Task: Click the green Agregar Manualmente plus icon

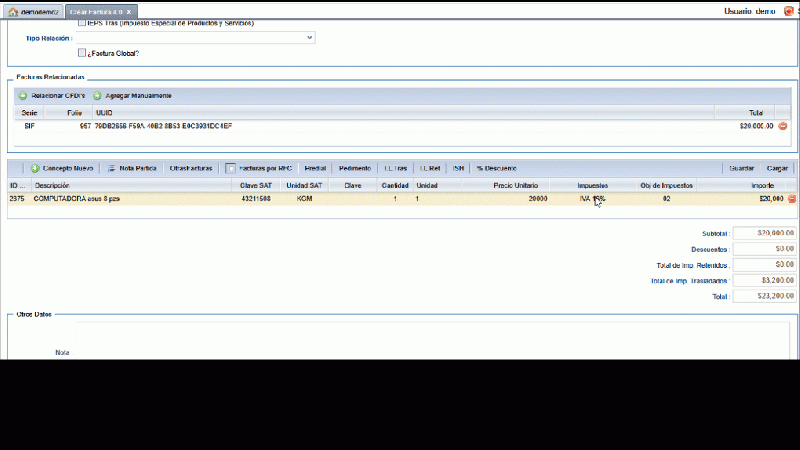Action: [97, 96]
